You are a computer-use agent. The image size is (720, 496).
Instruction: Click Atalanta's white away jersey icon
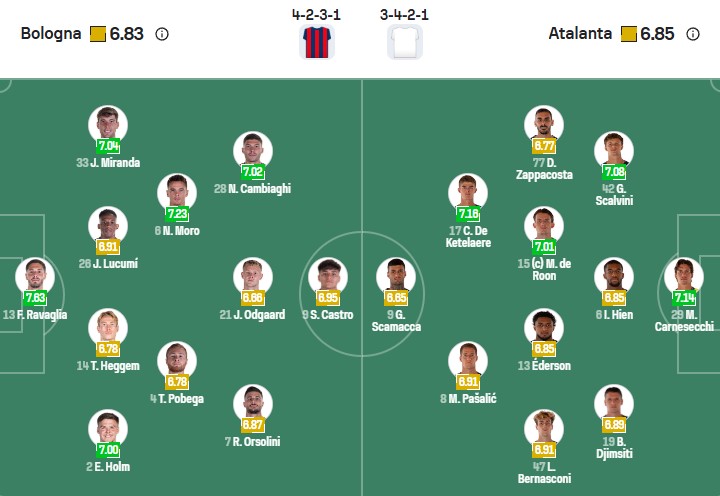405,42
